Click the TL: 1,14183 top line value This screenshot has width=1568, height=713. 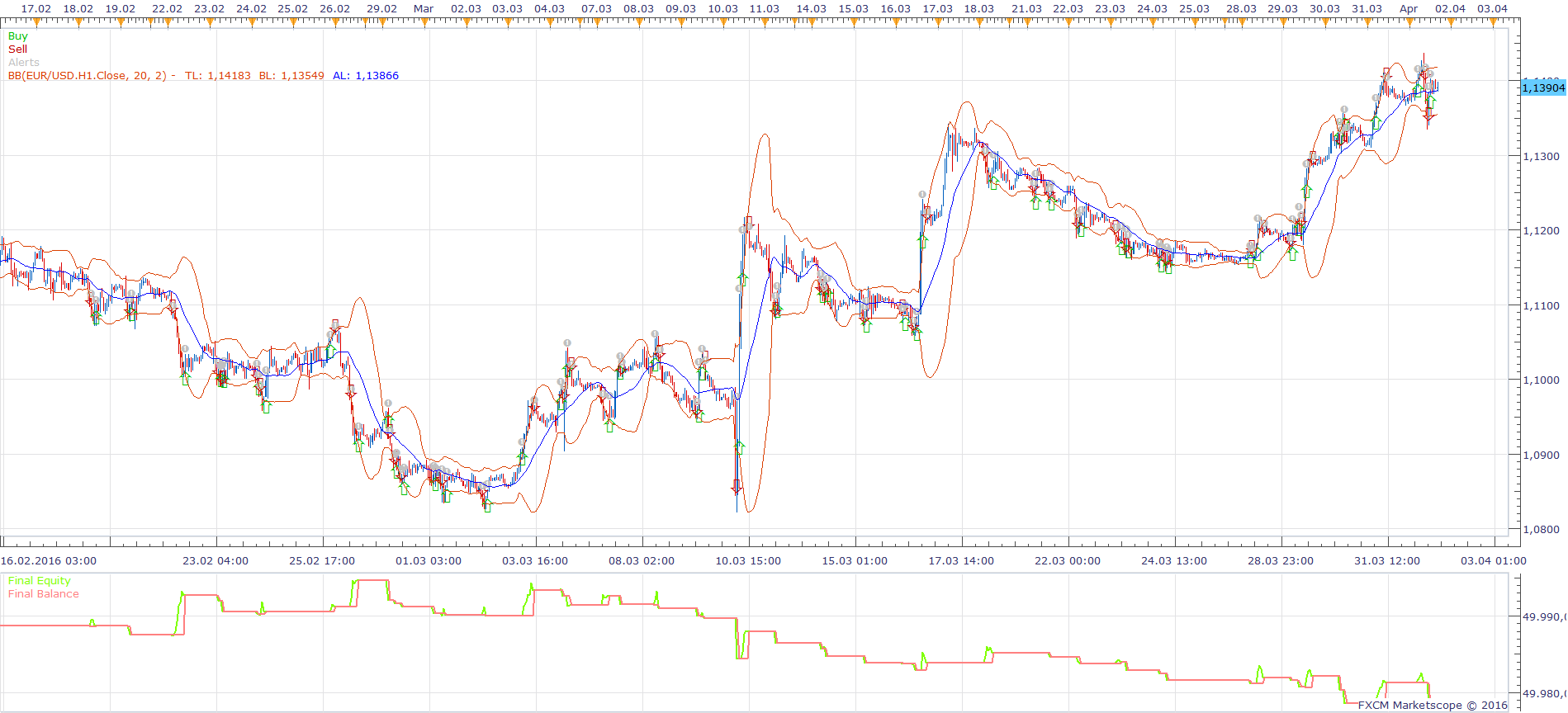(218, 76)
